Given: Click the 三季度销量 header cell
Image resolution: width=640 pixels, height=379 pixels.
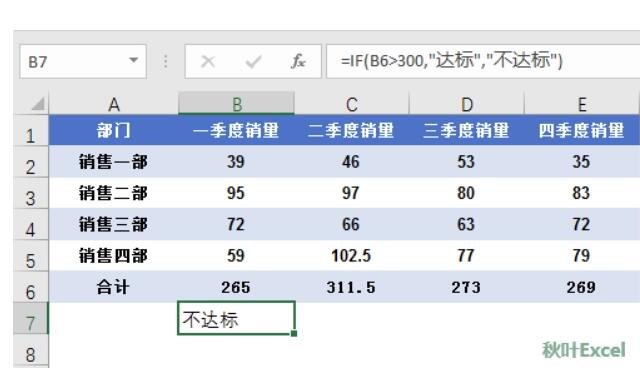Looking at the screenshot, I should 467,130.
